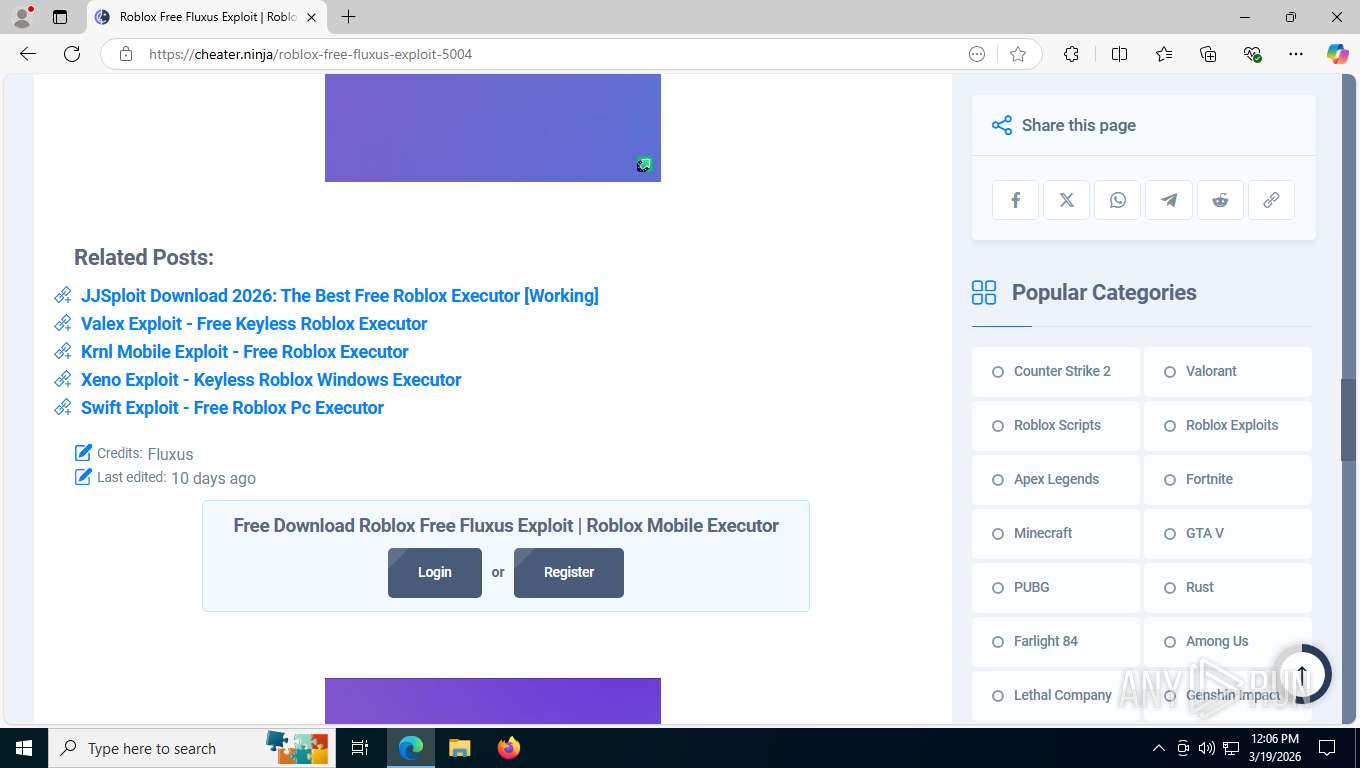
Task: Open Task View on taskbar
Action: coord(360,748)
